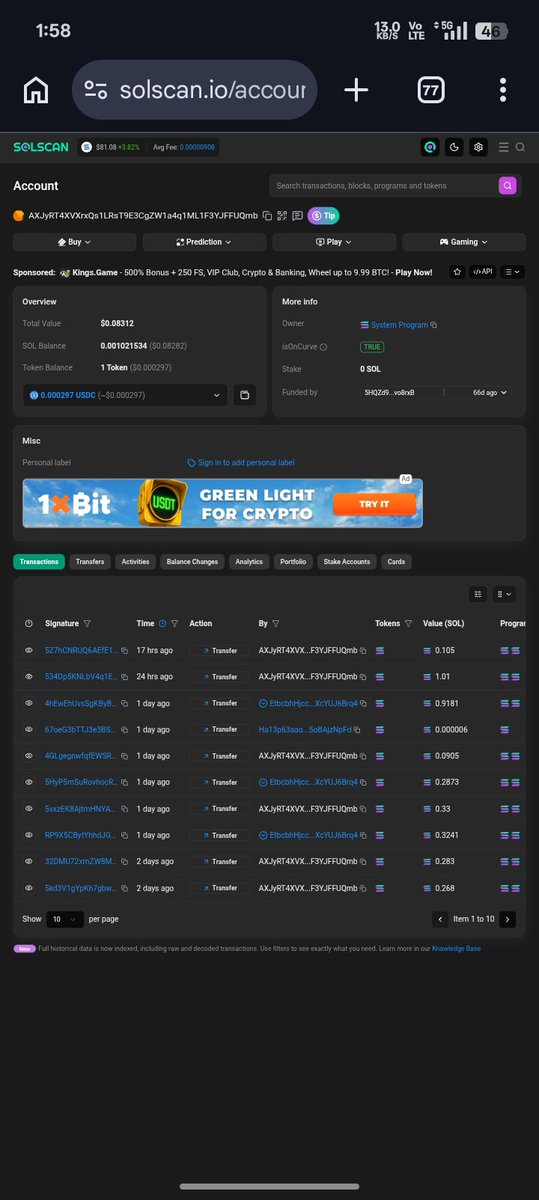Screen dimensions: 539x1200
Task: Click the table filter settings icon
Action: pyautogui.click(x=478, y=594)
